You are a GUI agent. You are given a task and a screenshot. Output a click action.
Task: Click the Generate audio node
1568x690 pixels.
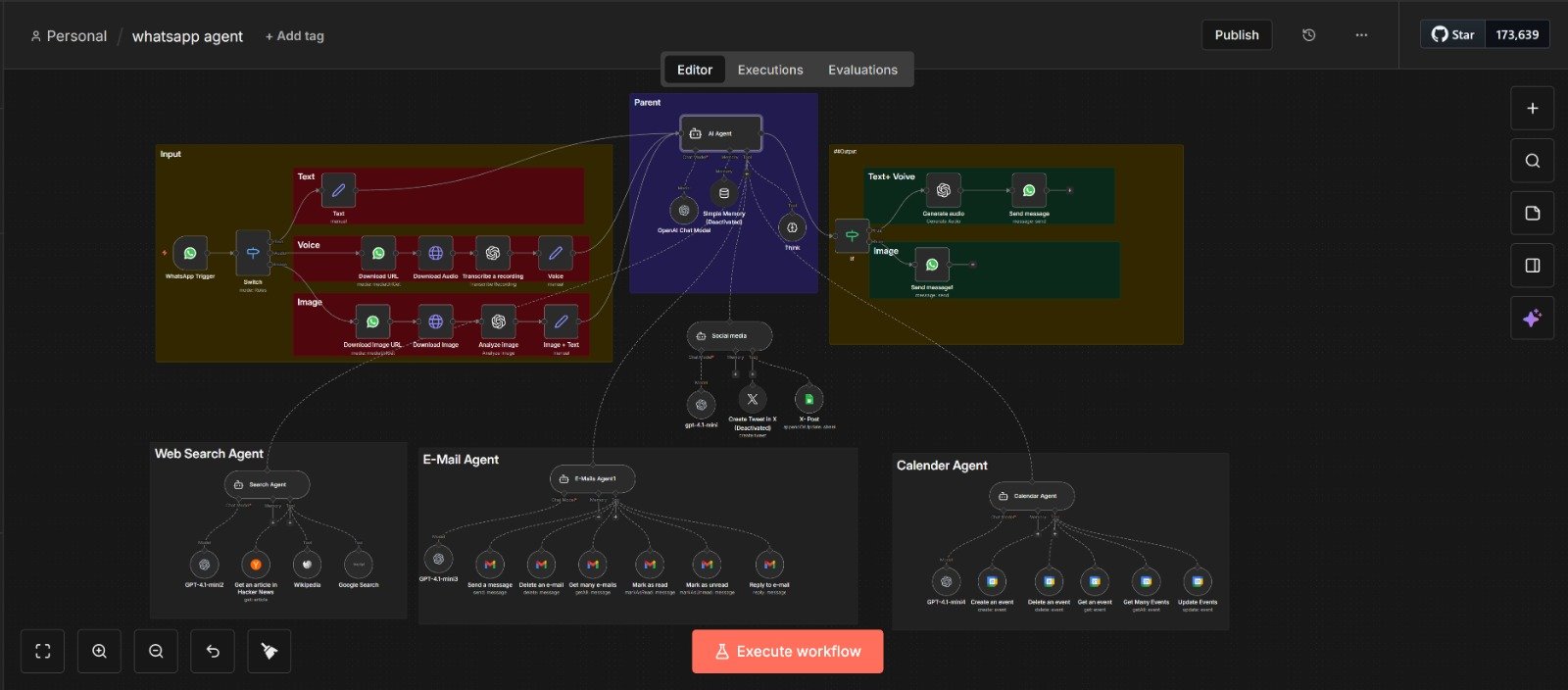click(943, 190)
